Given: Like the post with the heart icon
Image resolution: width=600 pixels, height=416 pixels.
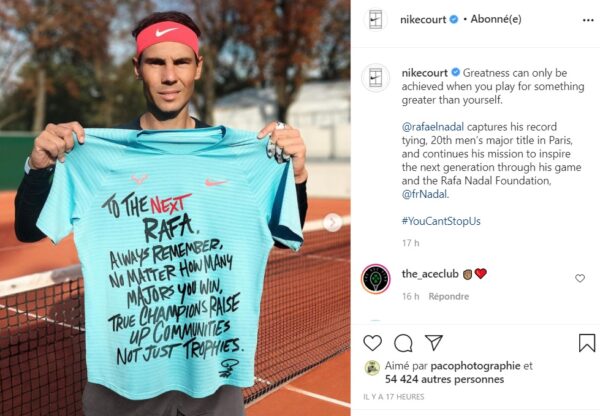Looking at the screenshot, I should 372,343.
